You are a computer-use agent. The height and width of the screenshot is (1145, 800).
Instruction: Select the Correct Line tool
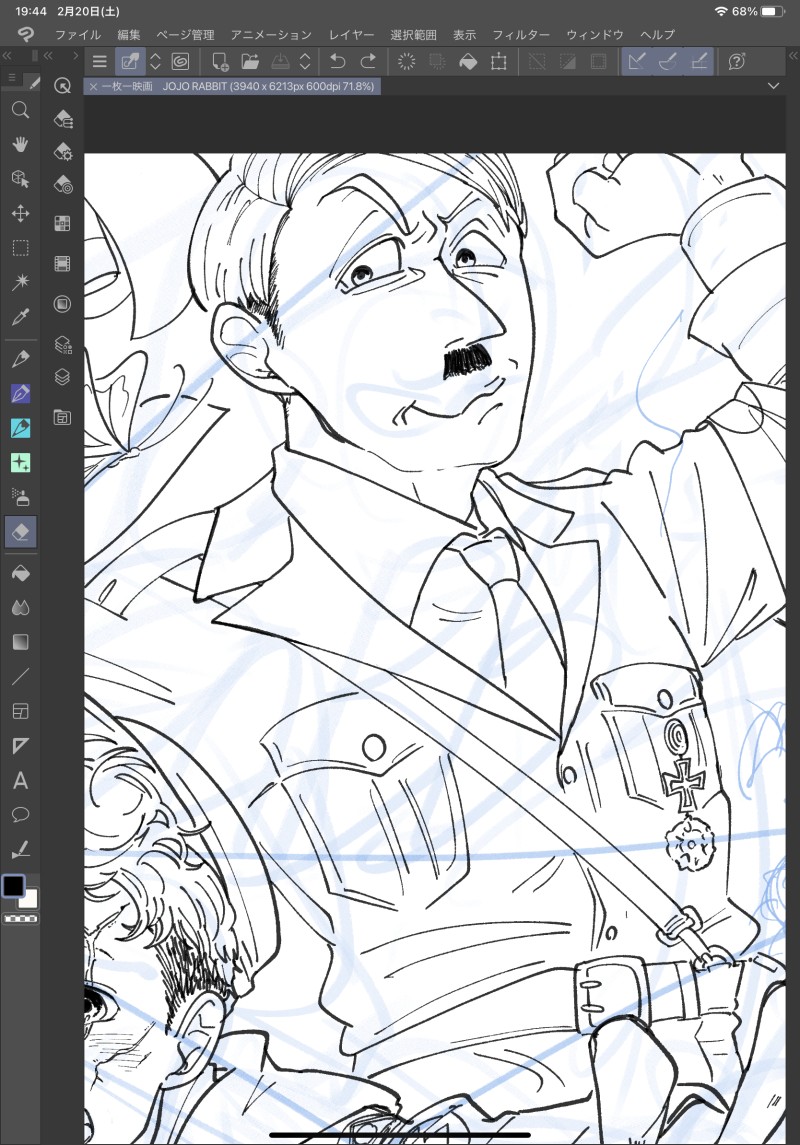click(x=20, y=849)
